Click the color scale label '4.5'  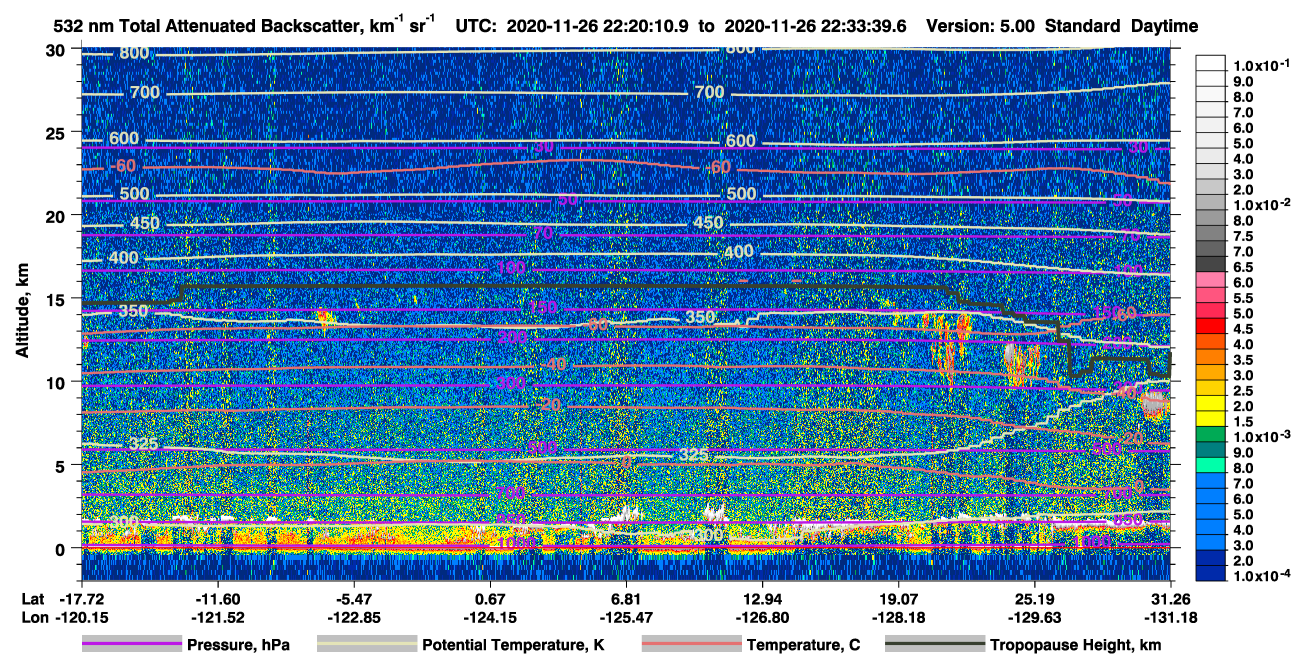[1243, 328]
